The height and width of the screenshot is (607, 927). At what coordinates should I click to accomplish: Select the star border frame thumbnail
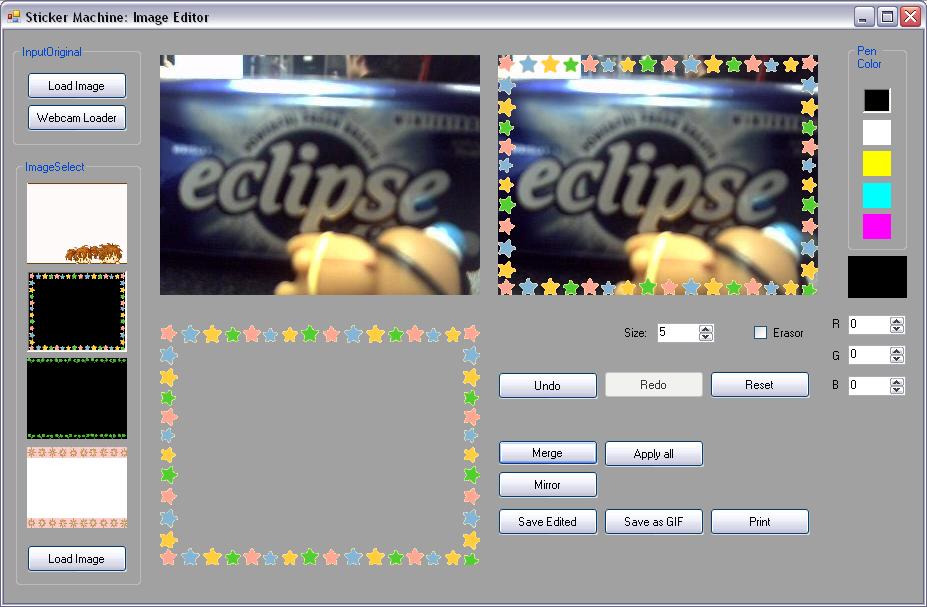click(x=77, y=311)
